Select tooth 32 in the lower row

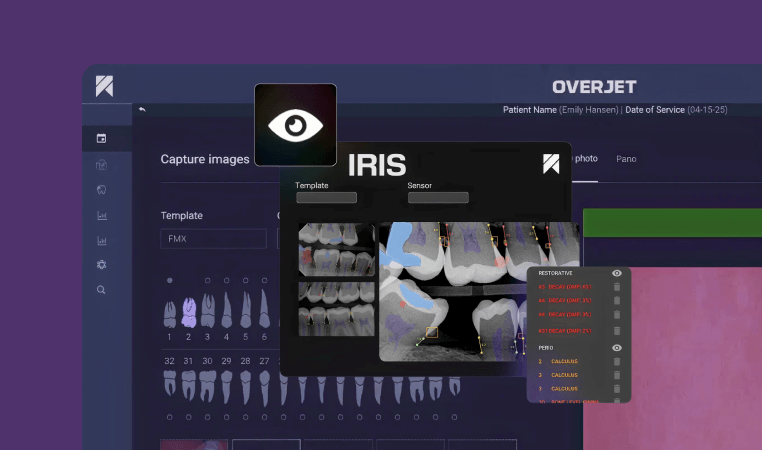(x=170, y=383)
